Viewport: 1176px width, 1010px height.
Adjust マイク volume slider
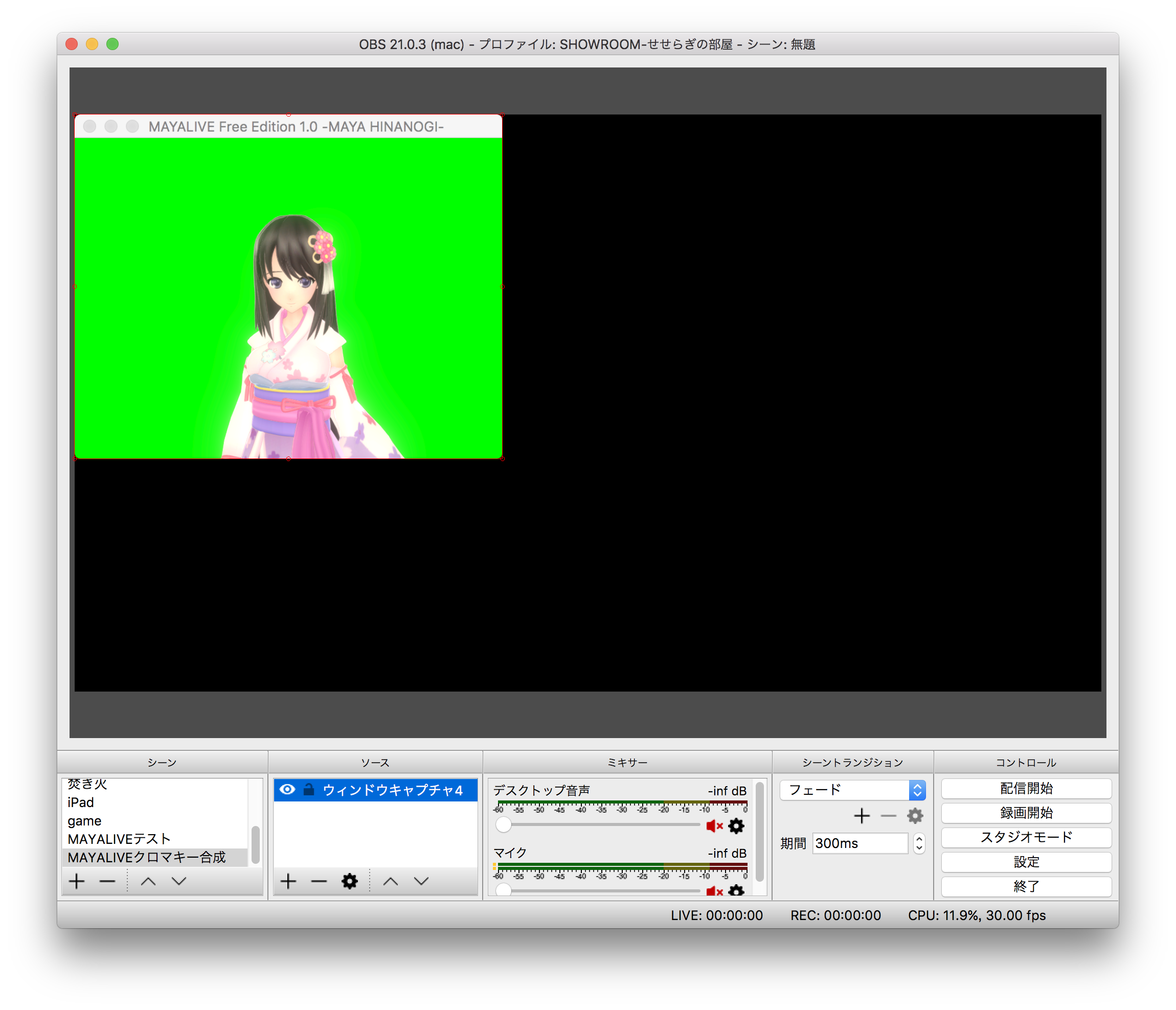pyautogui.click(x=597, y=890)
